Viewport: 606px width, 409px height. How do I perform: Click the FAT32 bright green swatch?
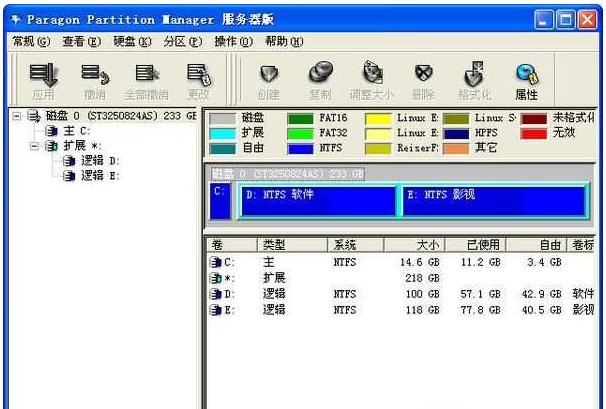pyautogui.click(x=300, y=134)
